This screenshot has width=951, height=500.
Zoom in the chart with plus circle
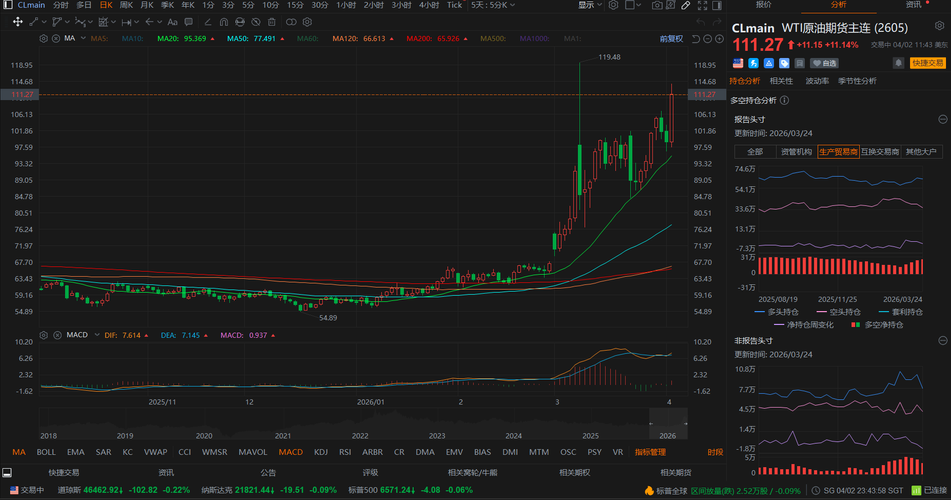[719, 39]
